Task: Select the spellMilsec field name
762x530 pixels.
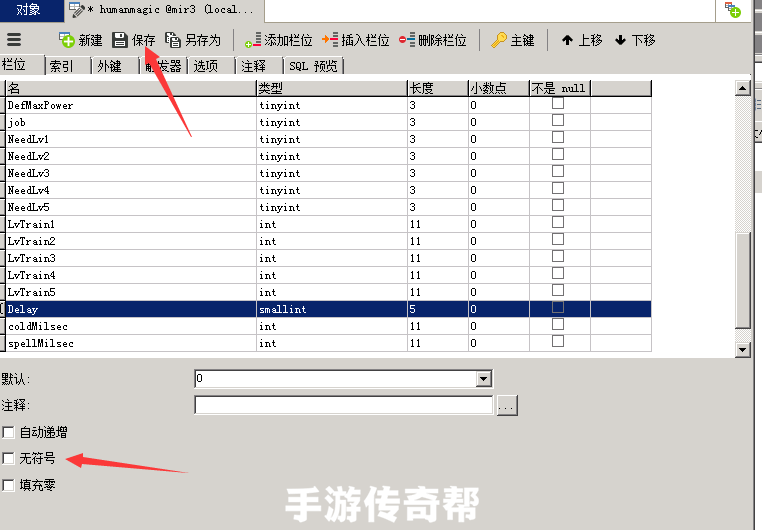Action: (41, 343)
